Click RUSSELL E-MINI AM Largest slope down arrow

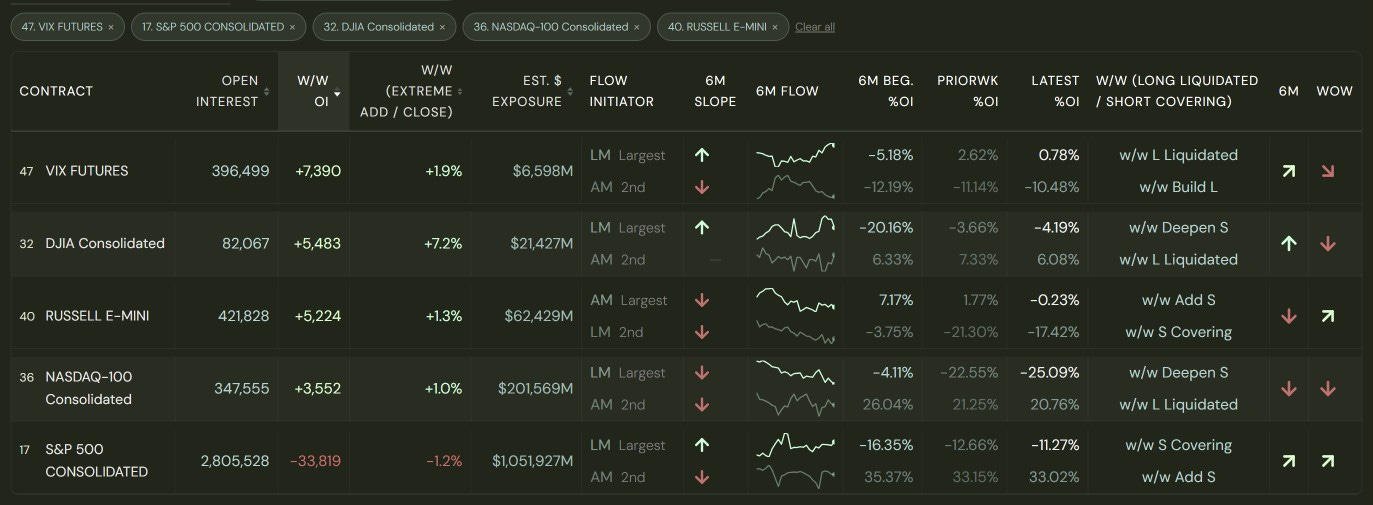(x=702, y=300)
